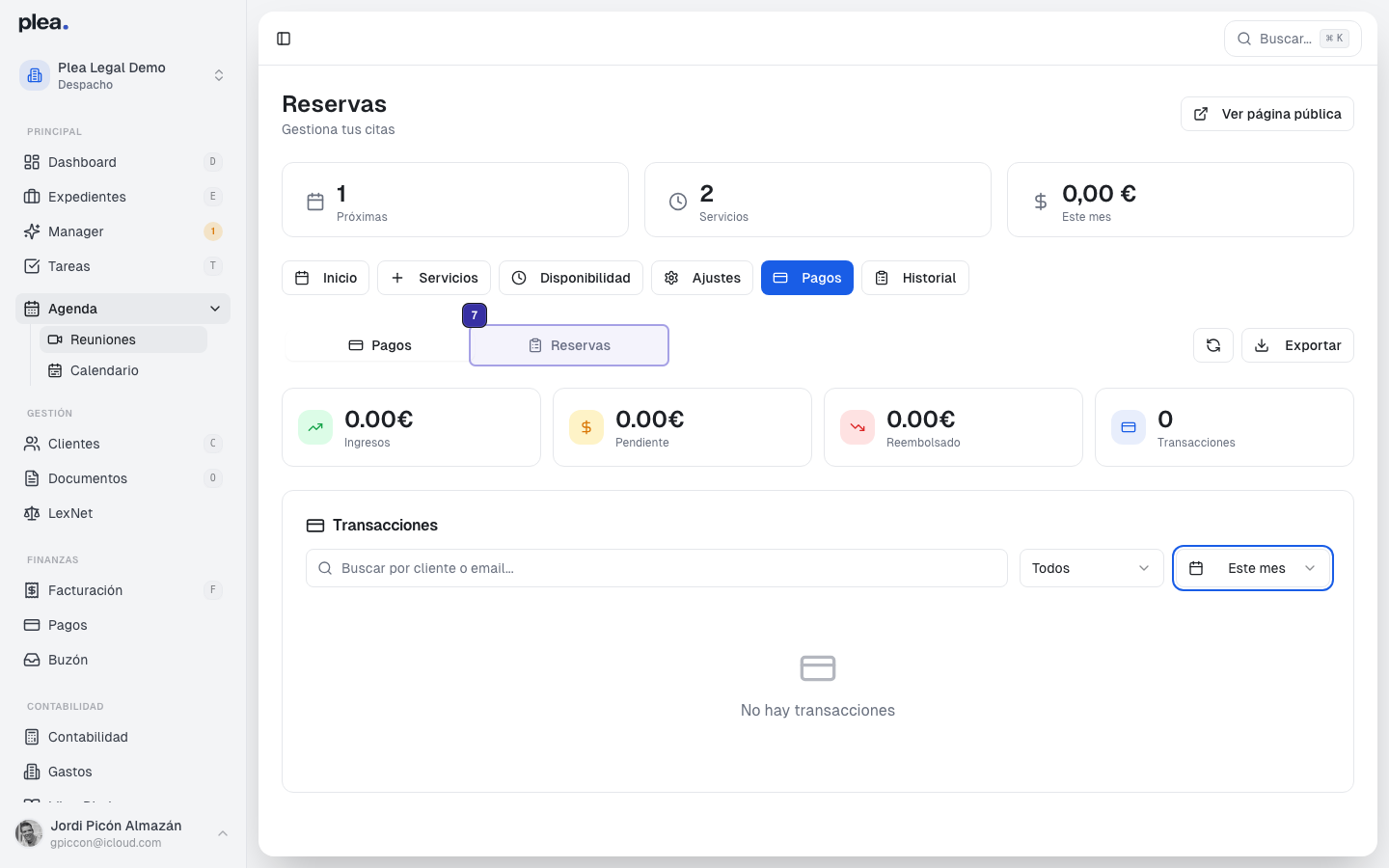Open Expedientes in sidebar

click(x=123, y=197)
